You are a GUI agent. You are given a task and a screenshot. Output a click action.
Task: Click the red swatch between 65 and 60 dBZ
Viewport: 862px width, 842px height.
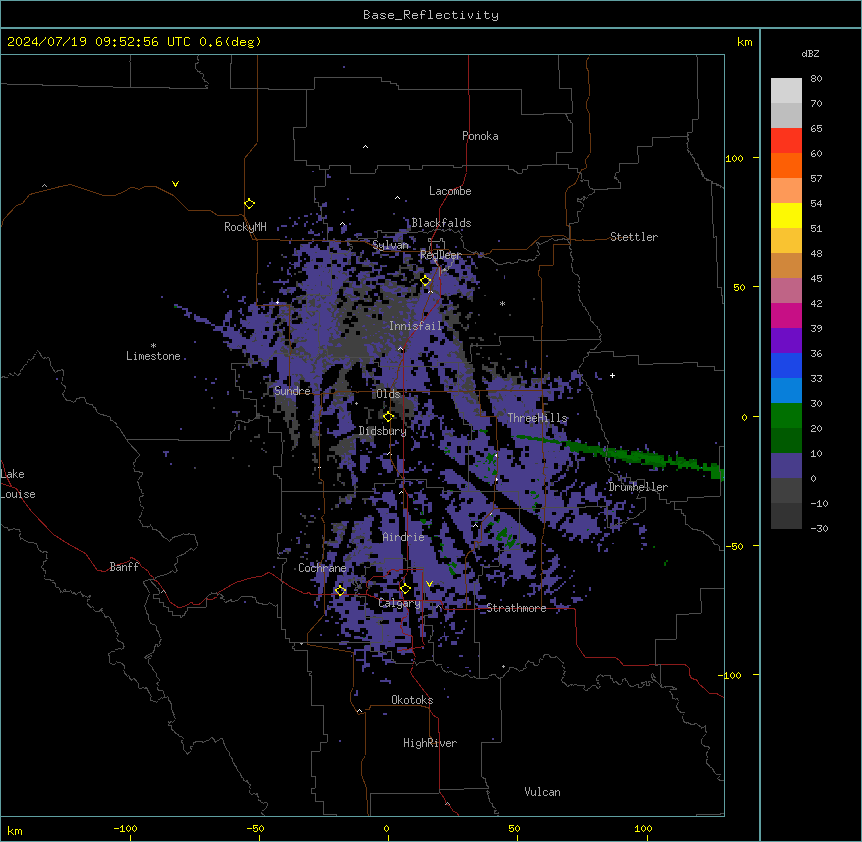click(x=786, y=141)
